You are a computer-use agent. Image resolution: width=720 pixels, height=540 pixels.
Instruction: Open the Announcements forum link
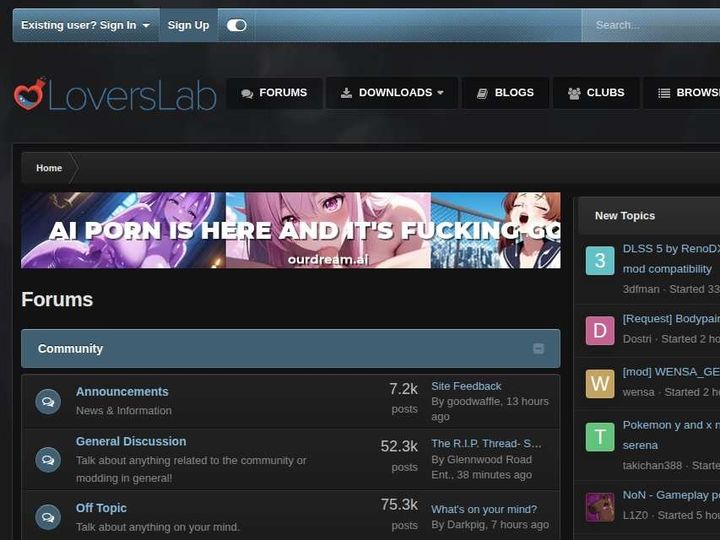122,392
